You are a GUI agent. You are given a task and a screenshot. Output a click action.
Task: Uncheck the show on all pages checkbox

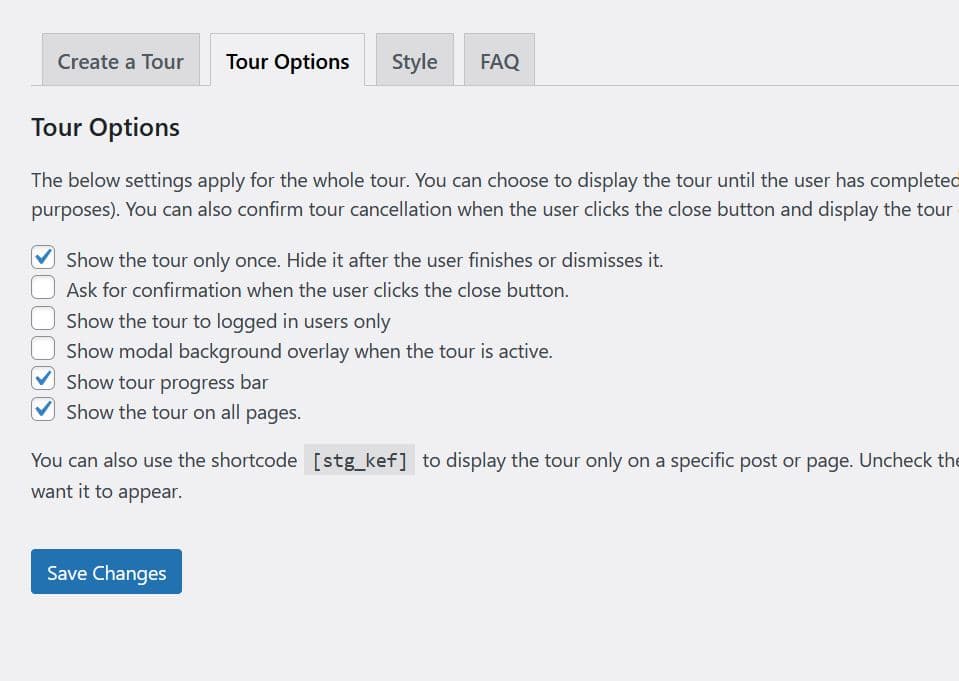pos(43,410)
